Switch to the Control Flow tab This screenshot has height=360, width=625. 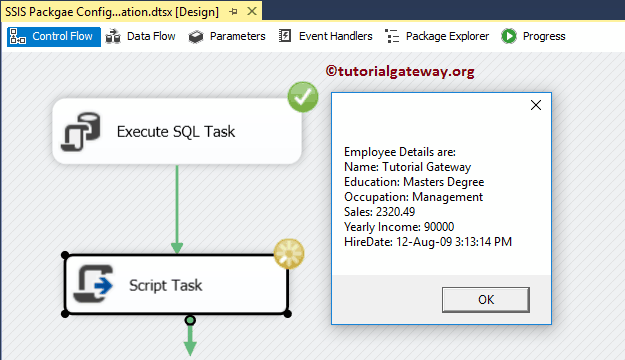click(x=54, y=37)
